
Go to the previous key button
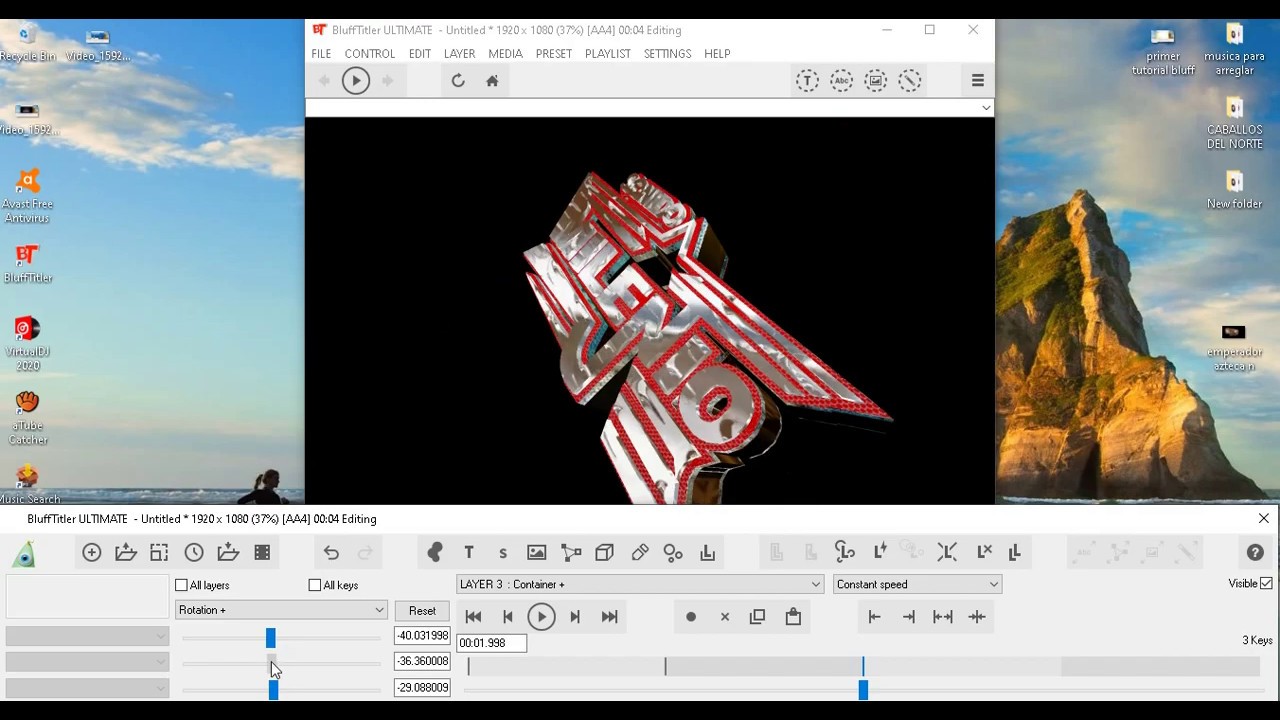coord(507,617)
